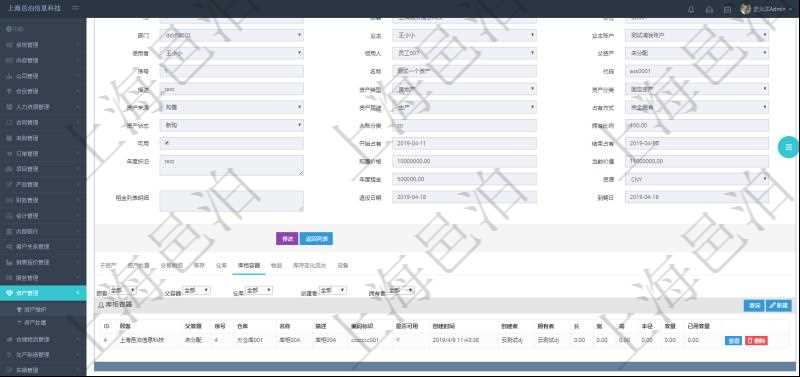Image resolution: width=800 pixels, height=377 pixels.
Task: Open the 创建者 filter dropdown
Action: click(x=333, y=290)
